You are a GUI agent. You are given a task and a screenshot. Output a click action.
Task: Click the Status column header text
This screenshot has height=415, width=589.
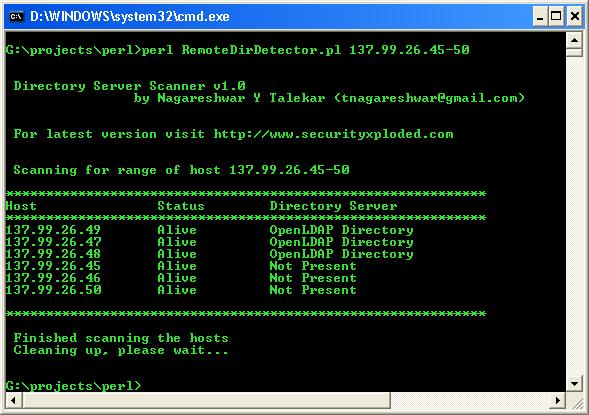click(181, 206)
